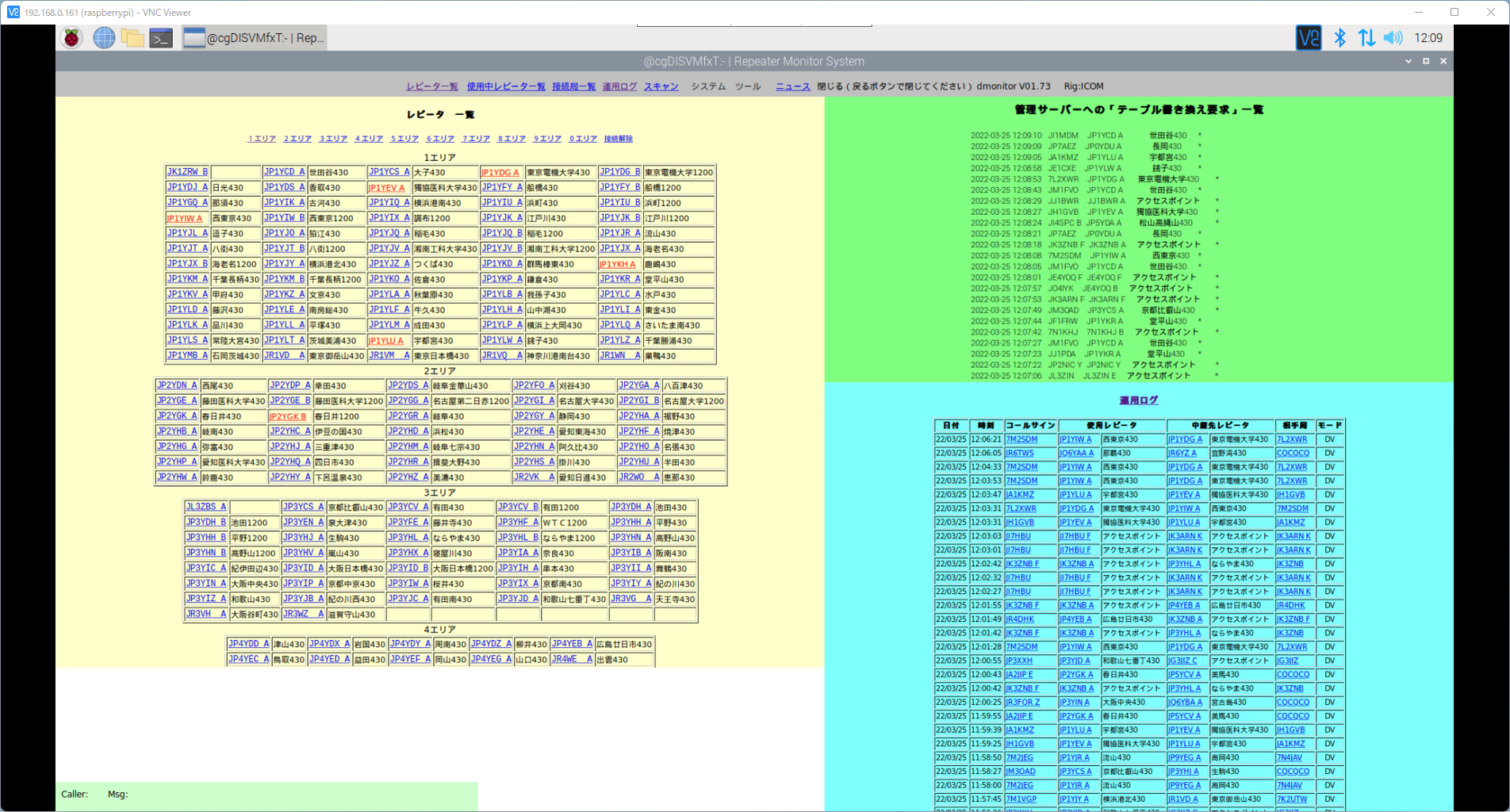Select repeater JR4WE A (出雲430)
The height and width of the screenshot is (812, 1510).
point(573,659)
